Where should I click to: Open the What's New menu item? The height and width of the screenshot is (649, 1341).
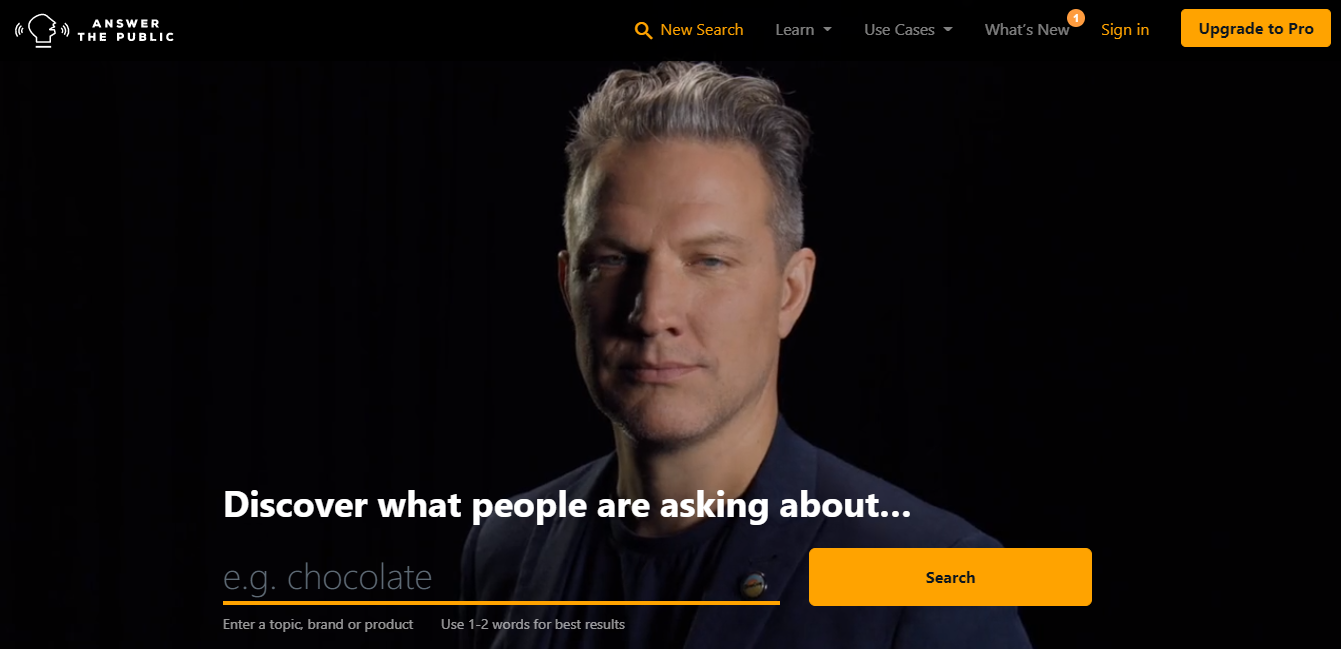(x=1027, y=30)
